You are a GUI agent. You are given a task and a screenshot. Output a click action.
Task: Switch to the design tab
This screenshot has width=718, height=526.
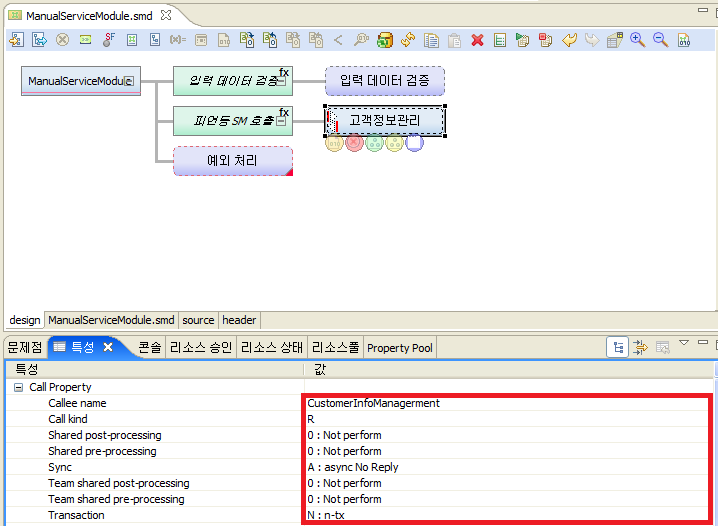[25, 320]
